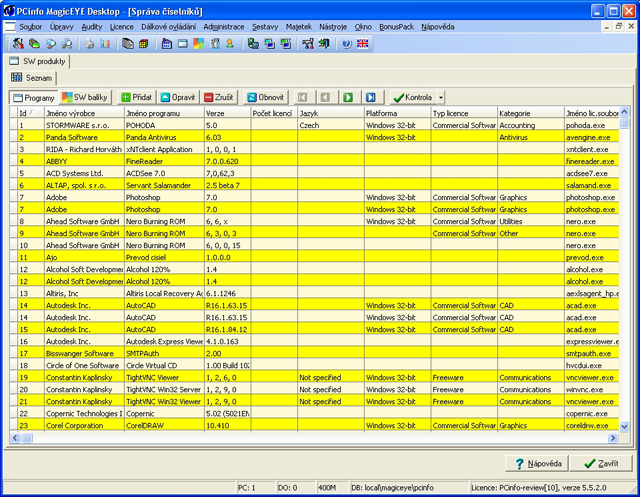Open the Úpravy menu
This screenshot has width=640, height=497.
coord(62,27)
